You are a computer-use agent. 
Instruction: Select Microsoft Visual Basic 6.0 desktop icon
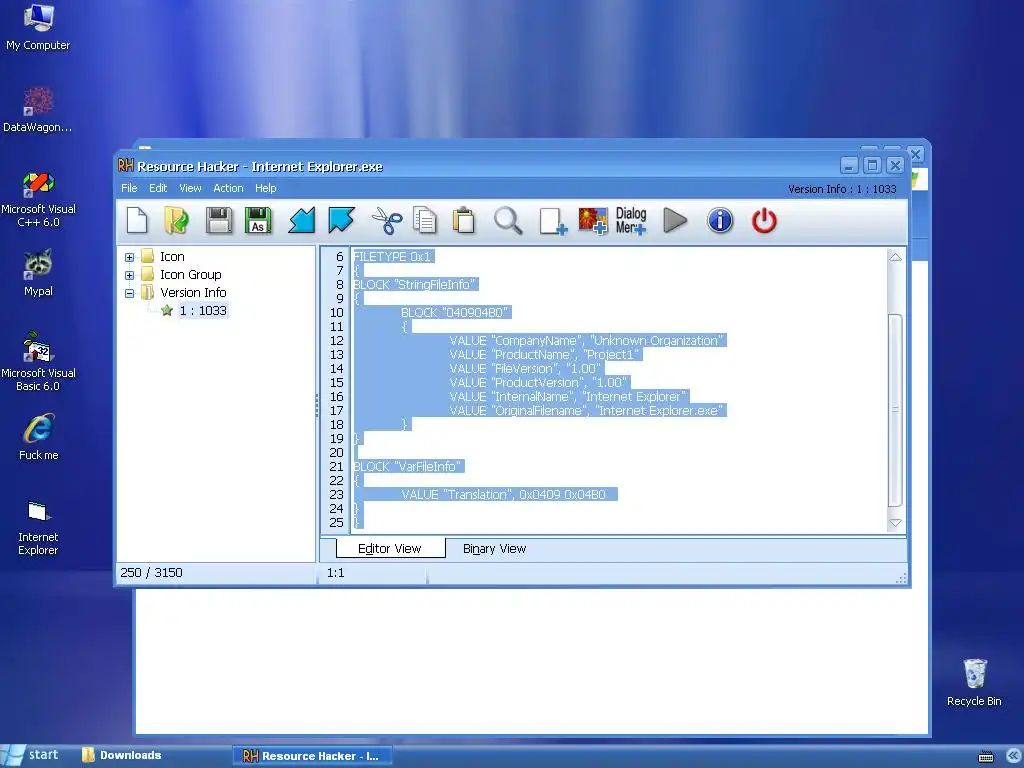click(x=38, y=361)
